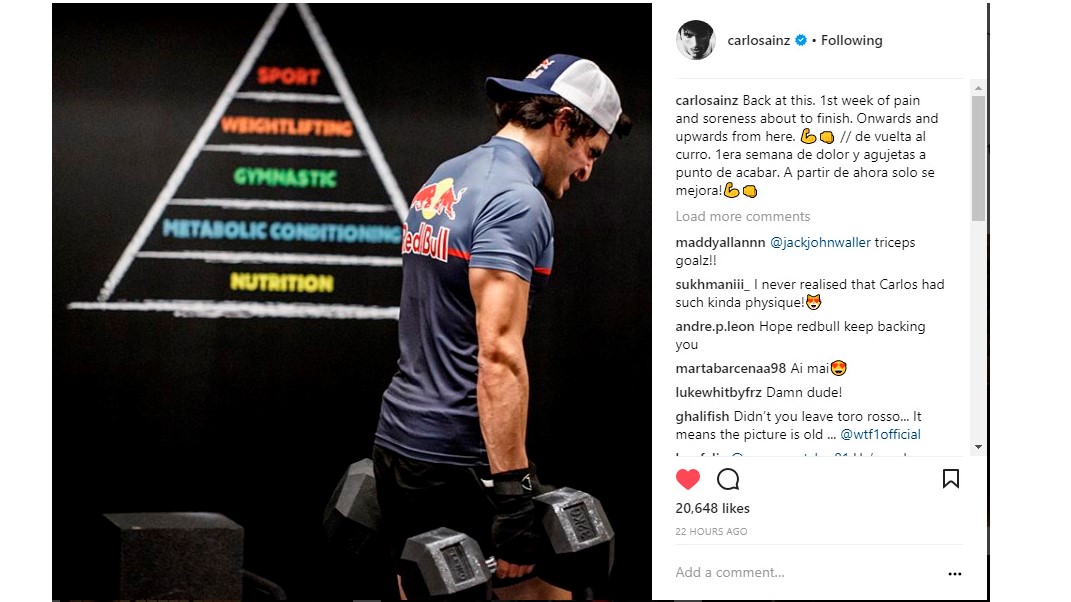Click scrollbar up arrow in comments

(x=978, y=88)
